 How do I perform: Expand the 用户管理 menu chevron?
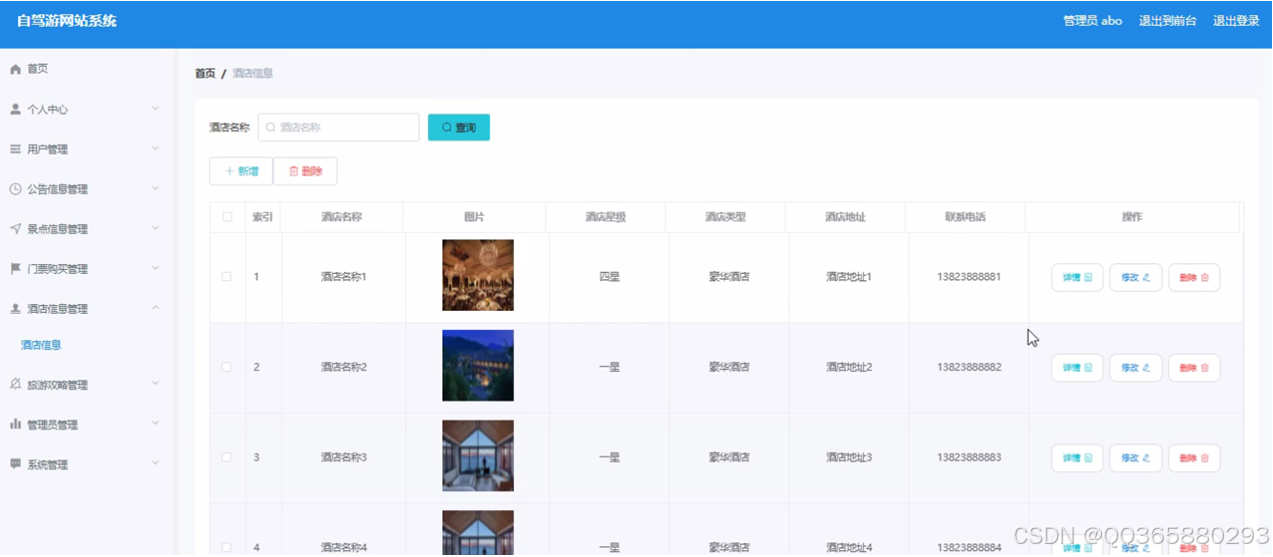tap(155, 148)
